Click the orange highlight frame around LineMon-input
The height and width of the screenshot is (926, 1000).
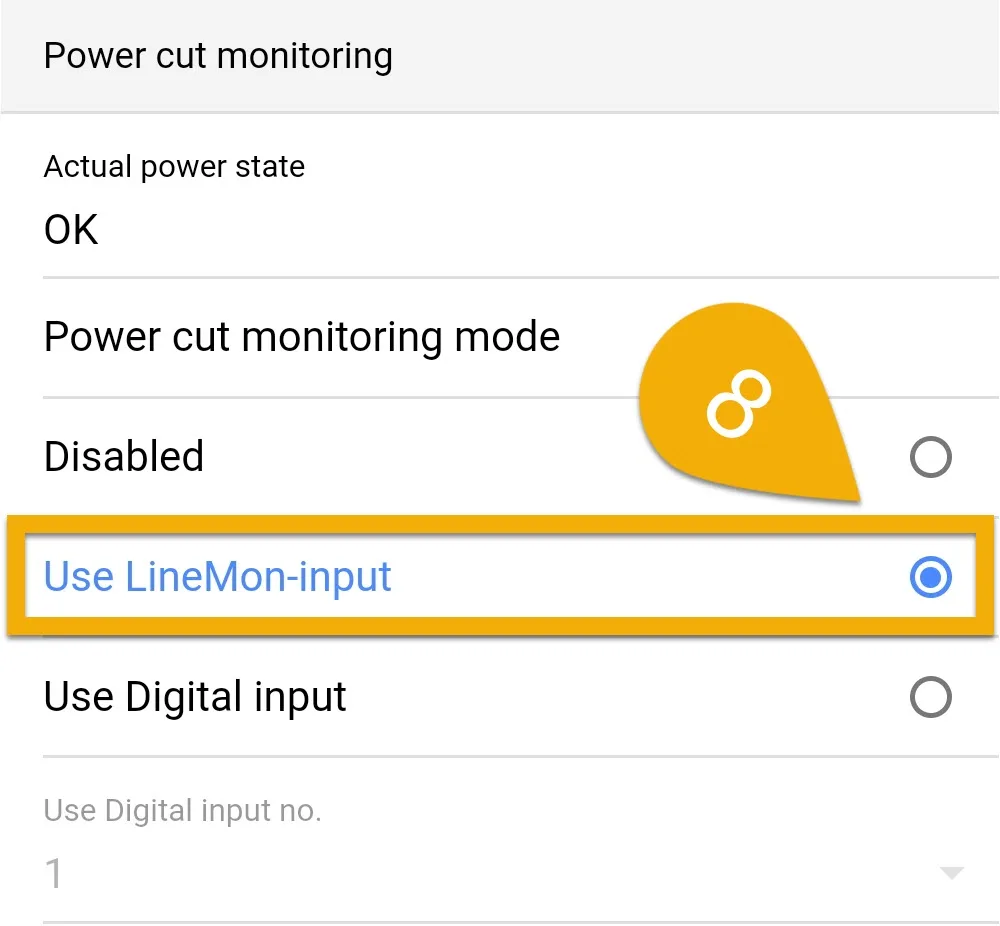pos(501,524)
